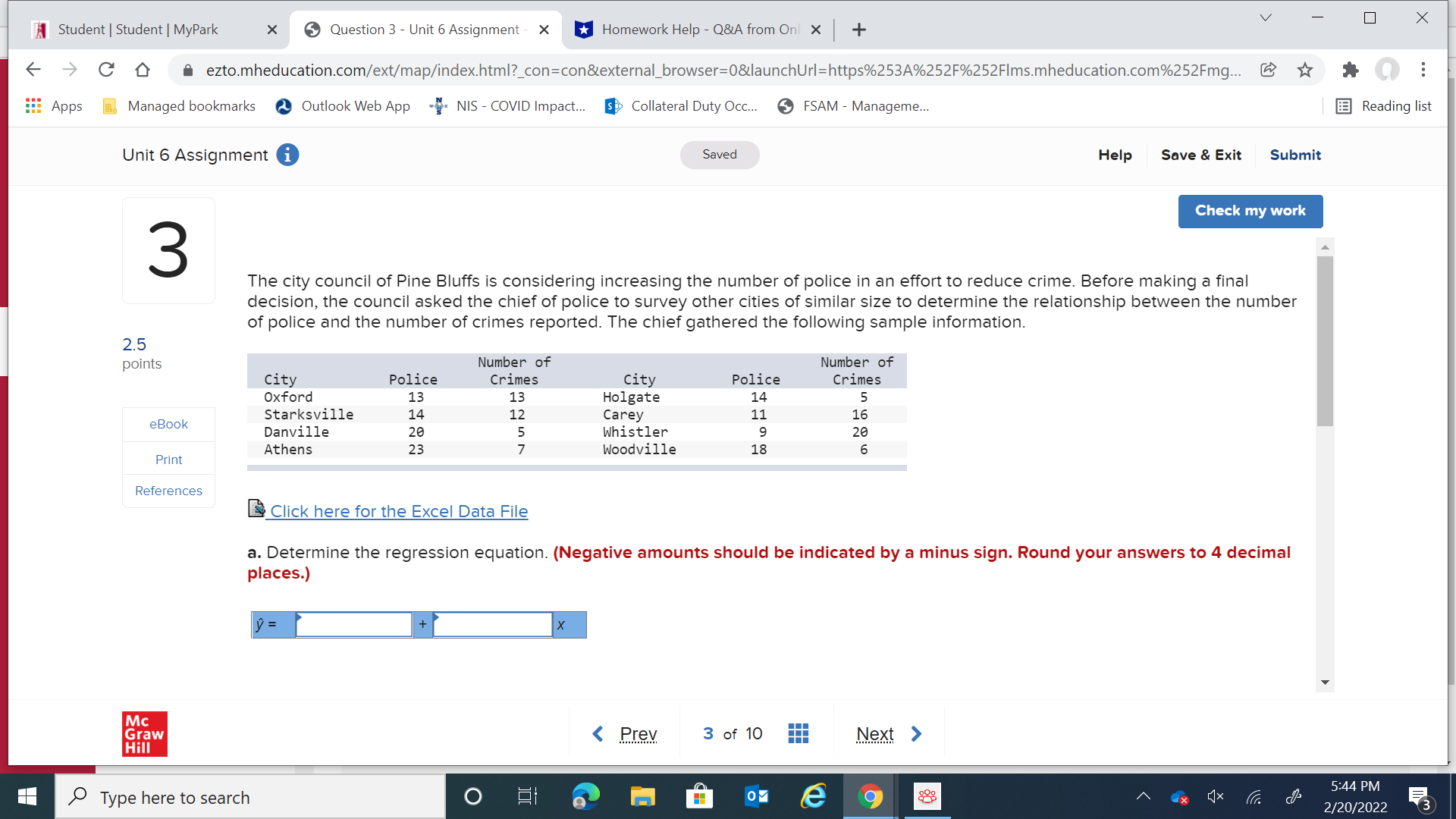Screen dimensions: 1456x819
Task: Bookmark this page with star icon
Action: 1304,70
